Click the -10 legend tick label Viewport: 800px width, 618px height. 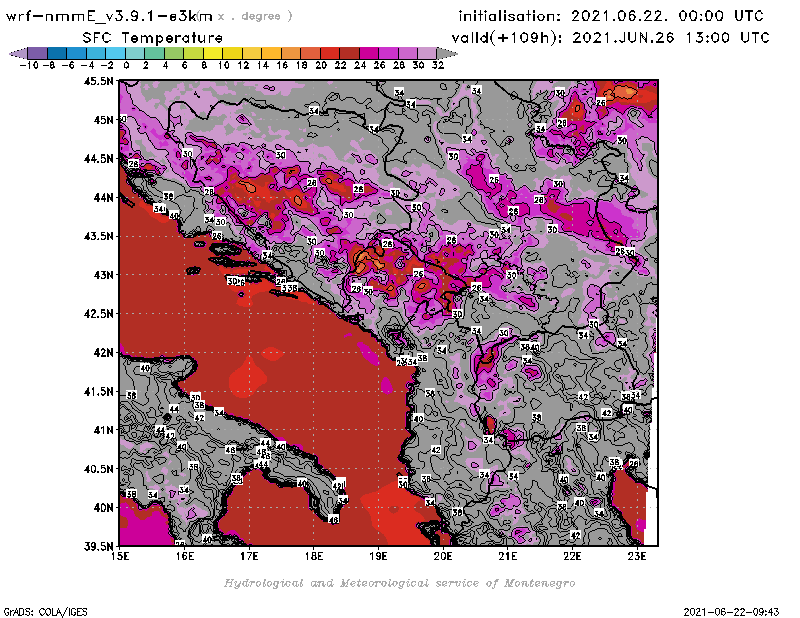(29, 65)
